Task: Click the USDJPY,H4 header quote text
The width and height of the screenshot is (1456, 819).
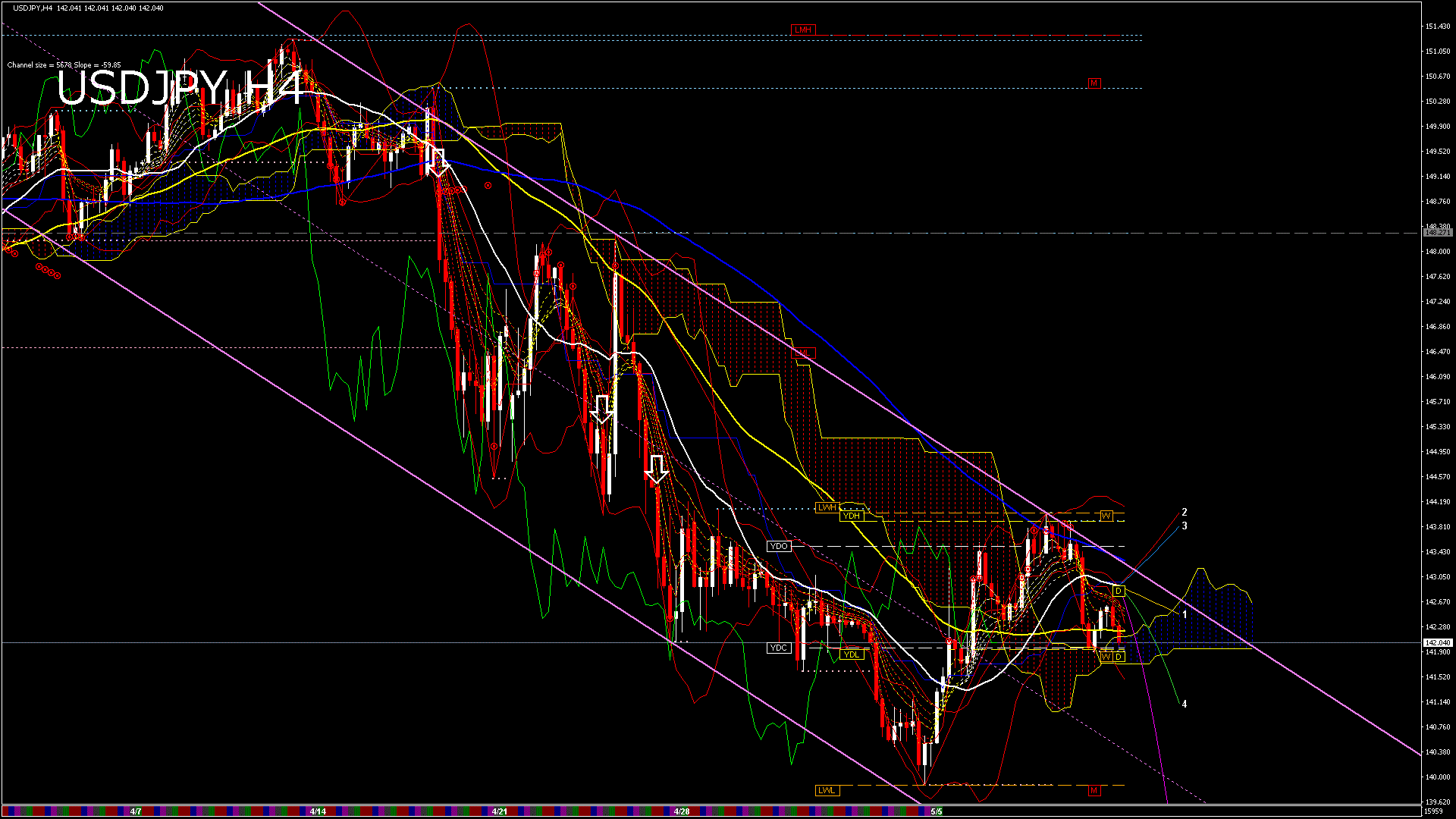Action: pos(89,8)
